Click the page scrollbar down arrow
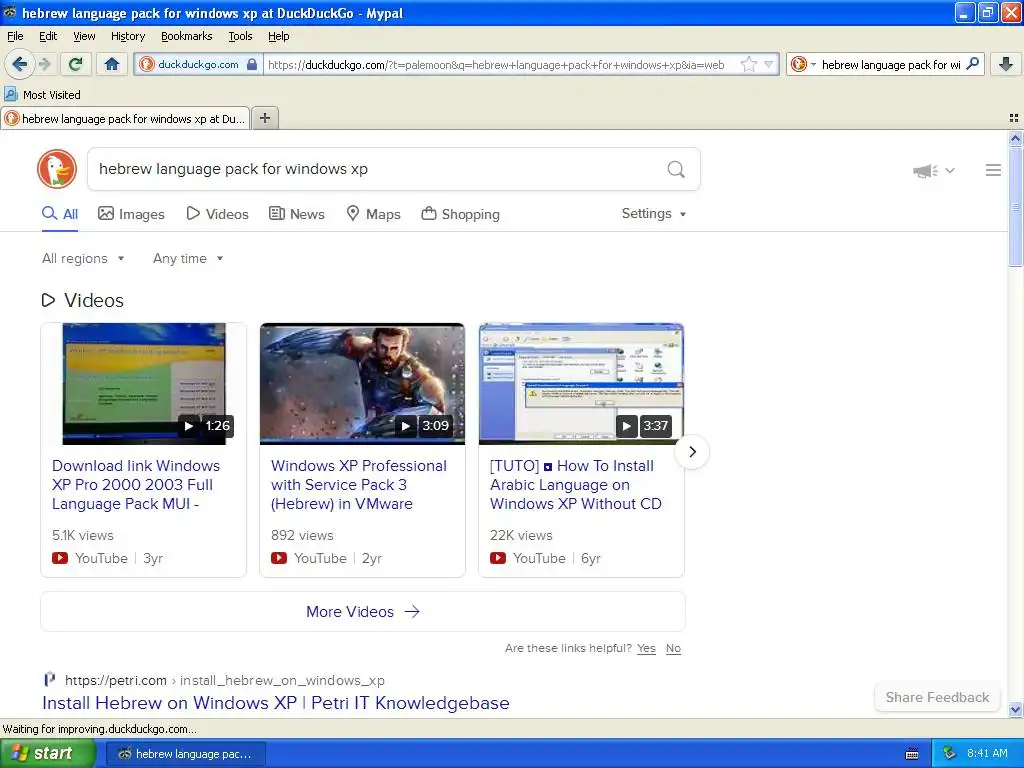The image size is (1024, 768). point(1015,709)
